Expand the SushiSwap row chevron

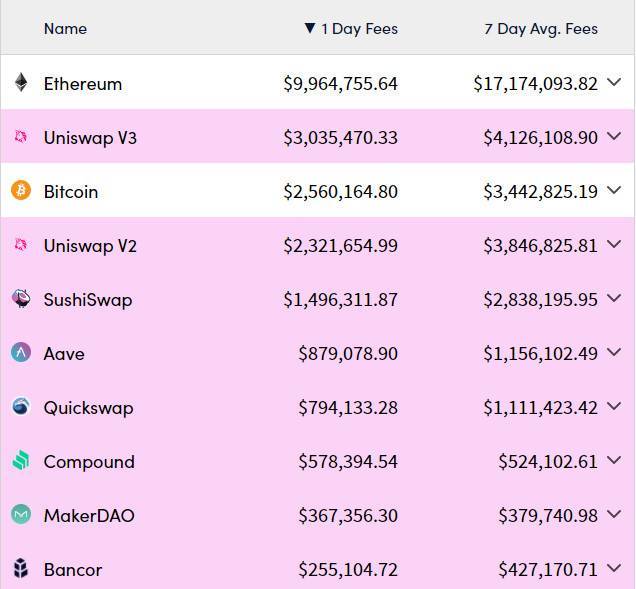pos(615,298)
